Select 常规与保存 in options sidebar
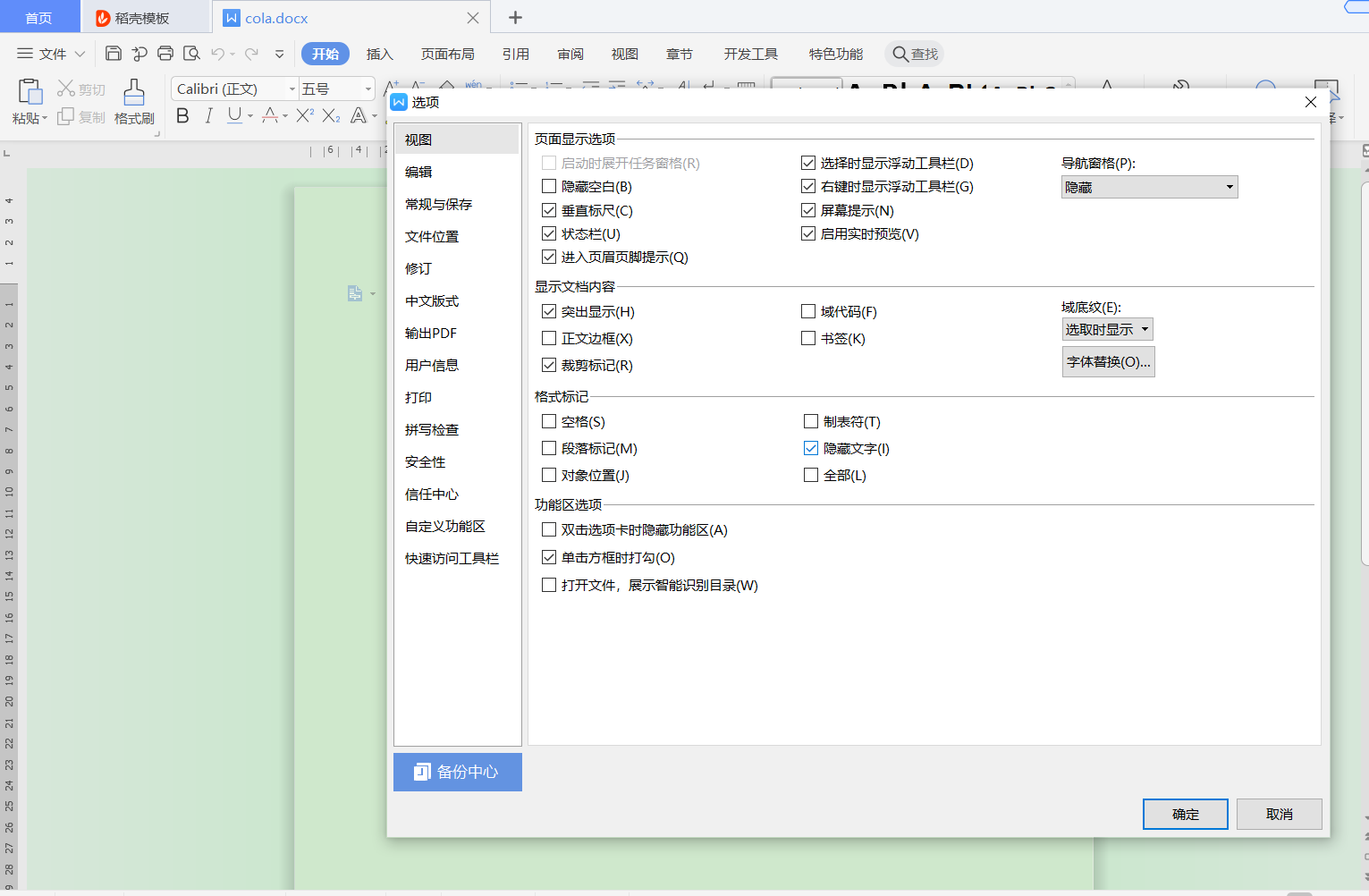 (438, 205)
